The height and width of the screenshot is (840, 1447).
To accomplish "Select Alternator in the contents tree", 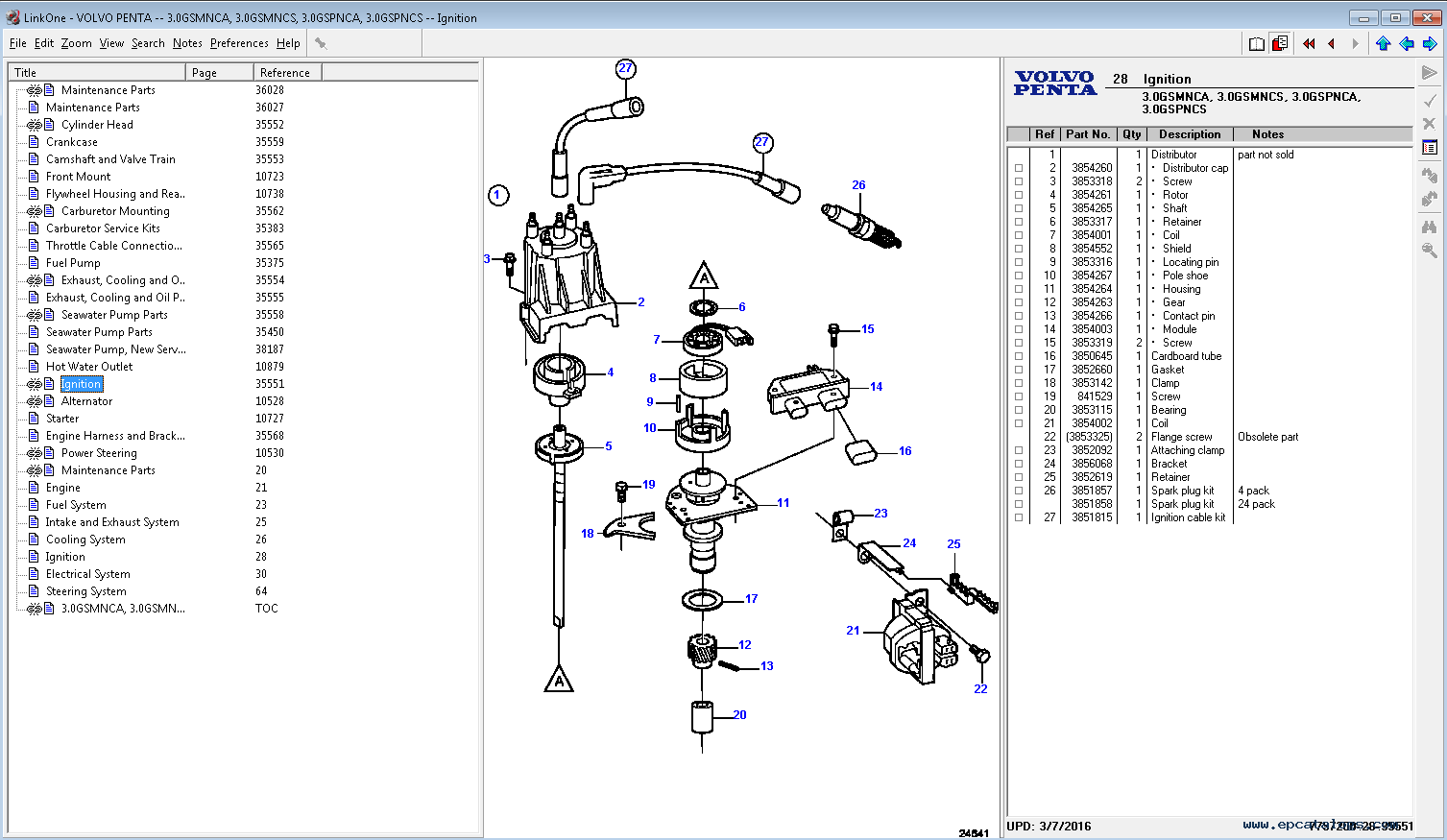I will 86,401.
